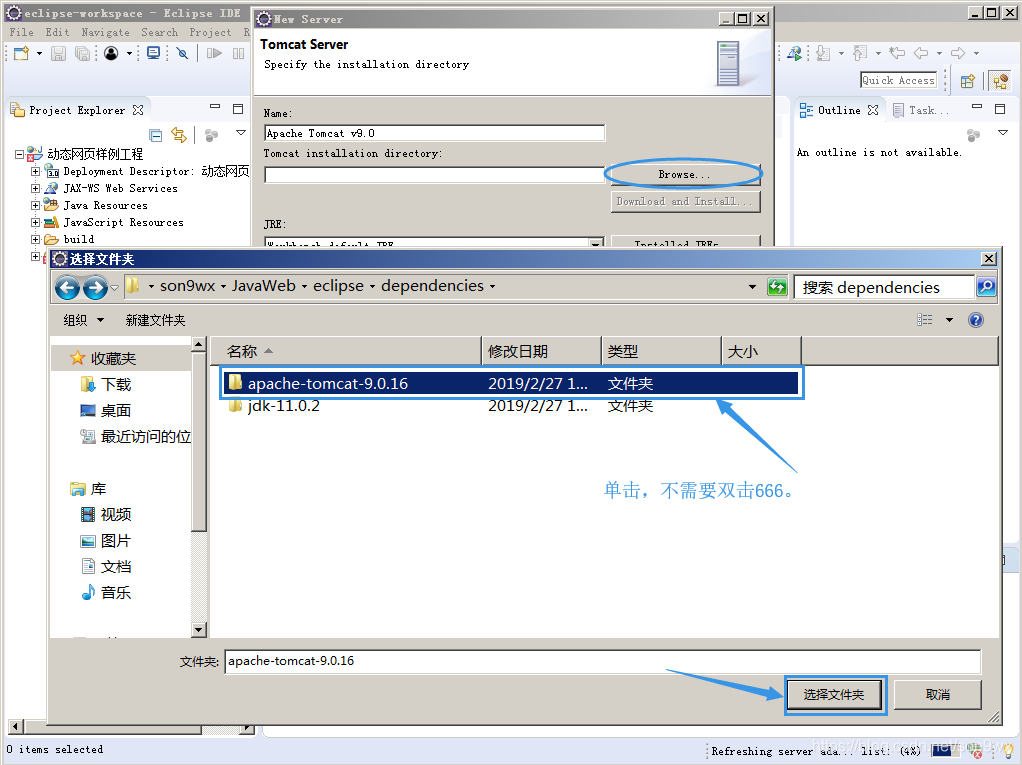Open the Navigate menu
The width and height of the screenshot is (1022, 765).
point(106,32)
